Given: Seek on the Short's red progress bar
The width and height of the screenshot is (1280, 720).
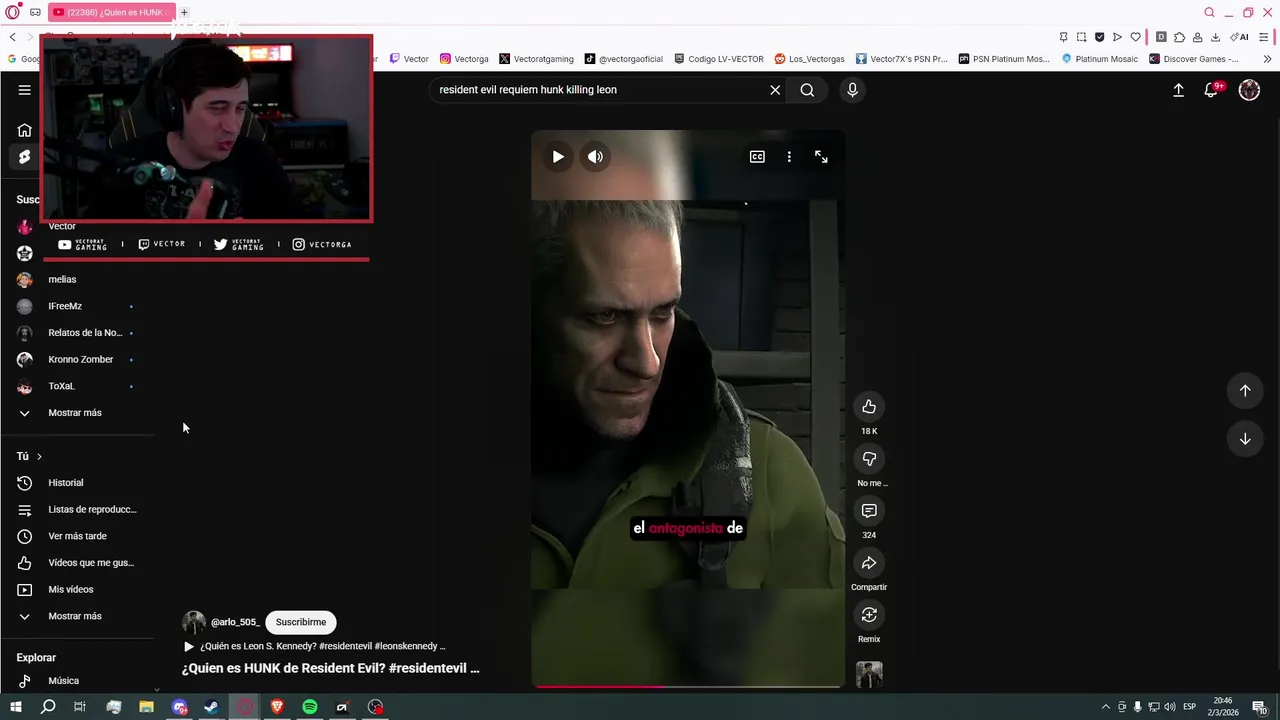Looking at the screenshot, I should coord(688,686).
